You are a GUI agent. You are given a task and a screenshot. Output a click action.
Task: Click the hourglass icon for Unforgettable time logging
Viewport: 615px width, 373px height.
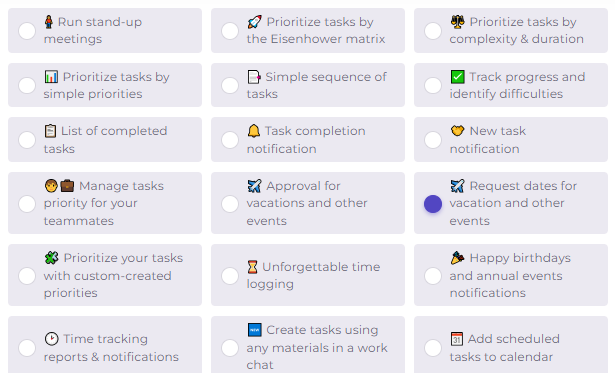coord(252,267)
